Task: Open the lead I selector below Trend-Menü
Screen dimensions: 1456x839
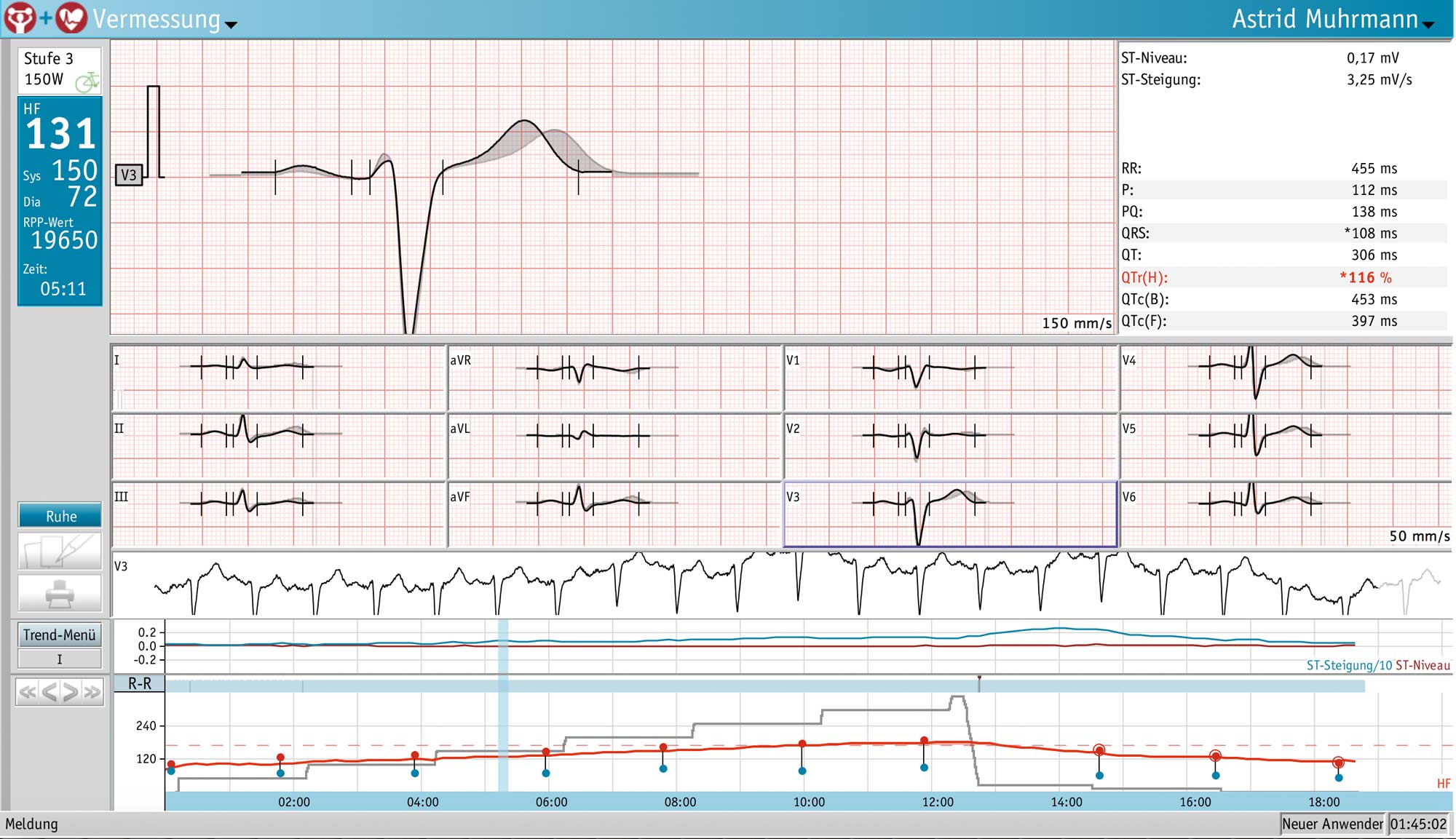Action: [60, 659]
